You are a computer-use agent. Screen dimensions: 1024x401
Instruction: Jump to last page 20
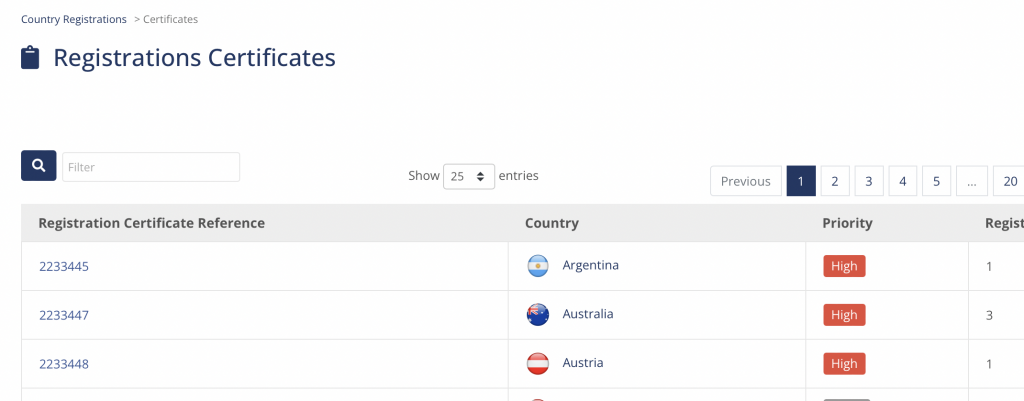point(1010,181)
